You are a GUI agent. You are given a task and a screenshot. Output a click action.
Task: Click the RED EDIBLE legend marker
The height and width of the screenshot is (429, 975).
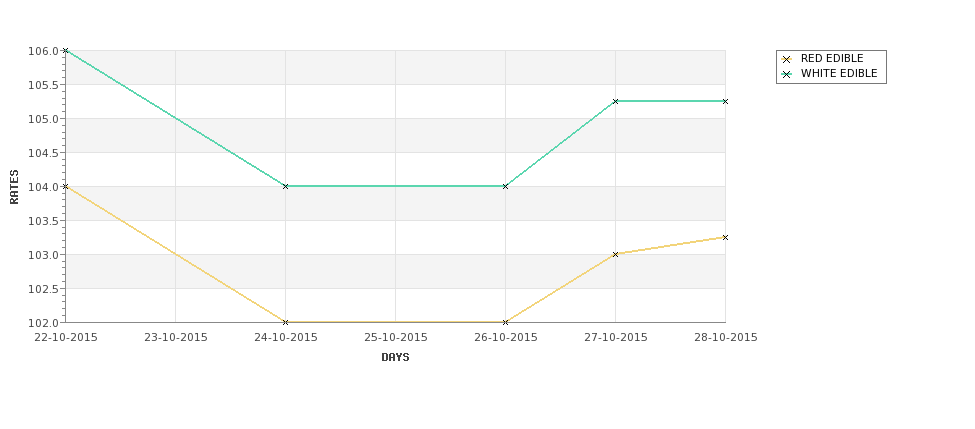point(787,59)
